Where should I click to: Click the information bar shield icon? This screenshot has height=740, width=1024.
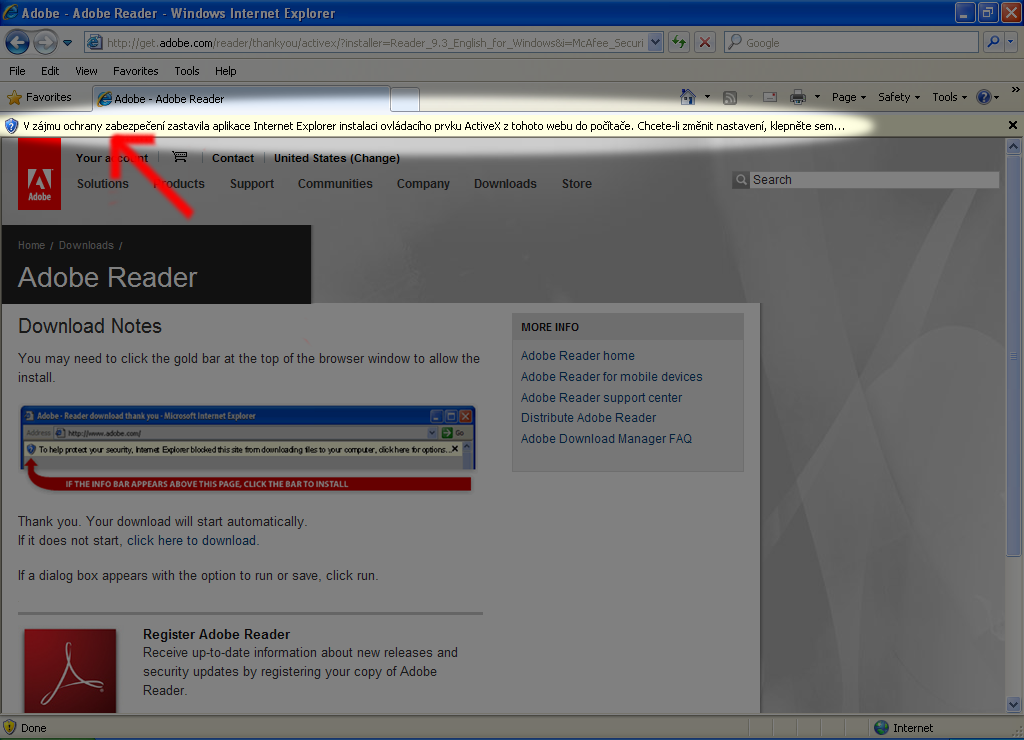coord(11,126)
